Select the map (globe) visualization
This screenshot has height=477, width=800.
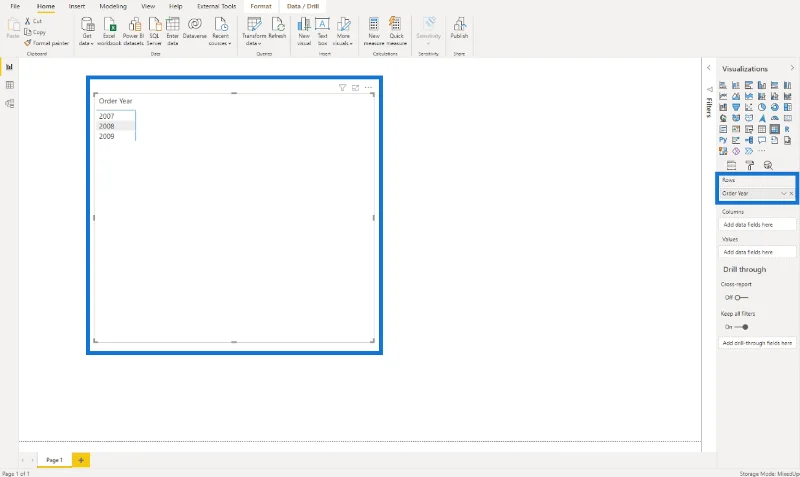723,118
